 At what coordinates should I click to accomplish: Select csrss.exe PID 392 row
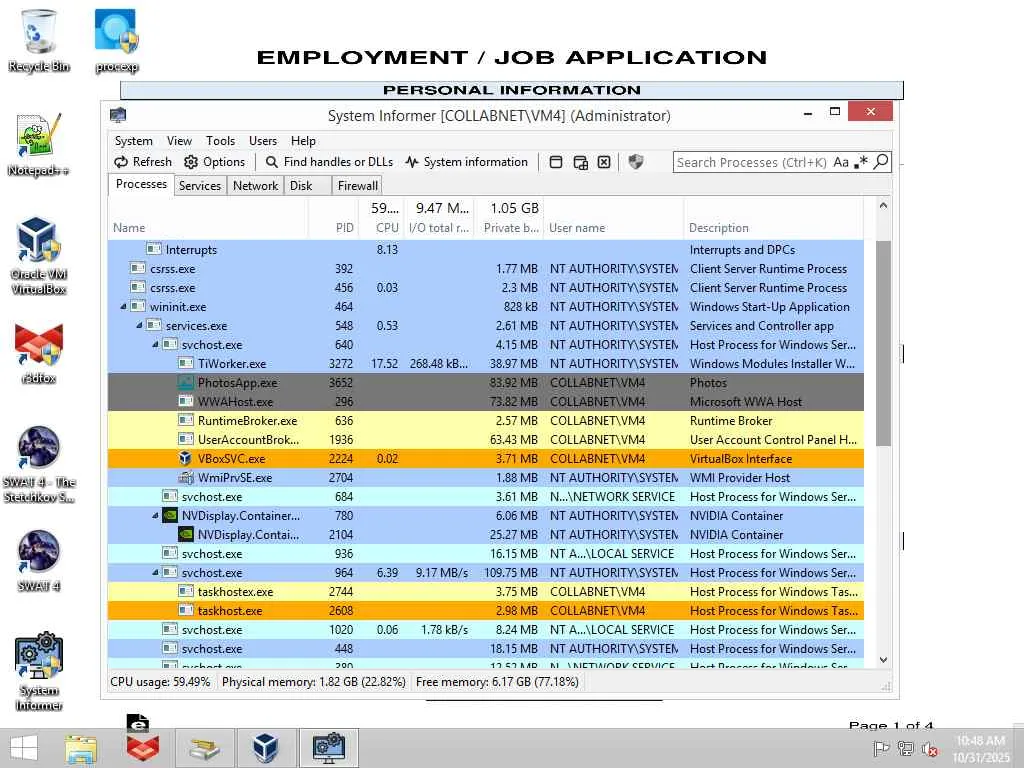(486, 268)
